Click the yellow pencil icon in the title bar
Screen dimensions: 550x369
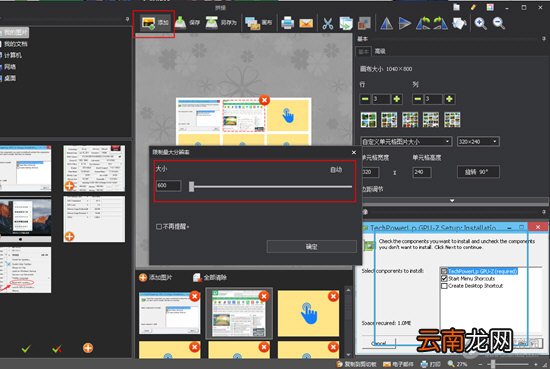(x=473, y=7)
